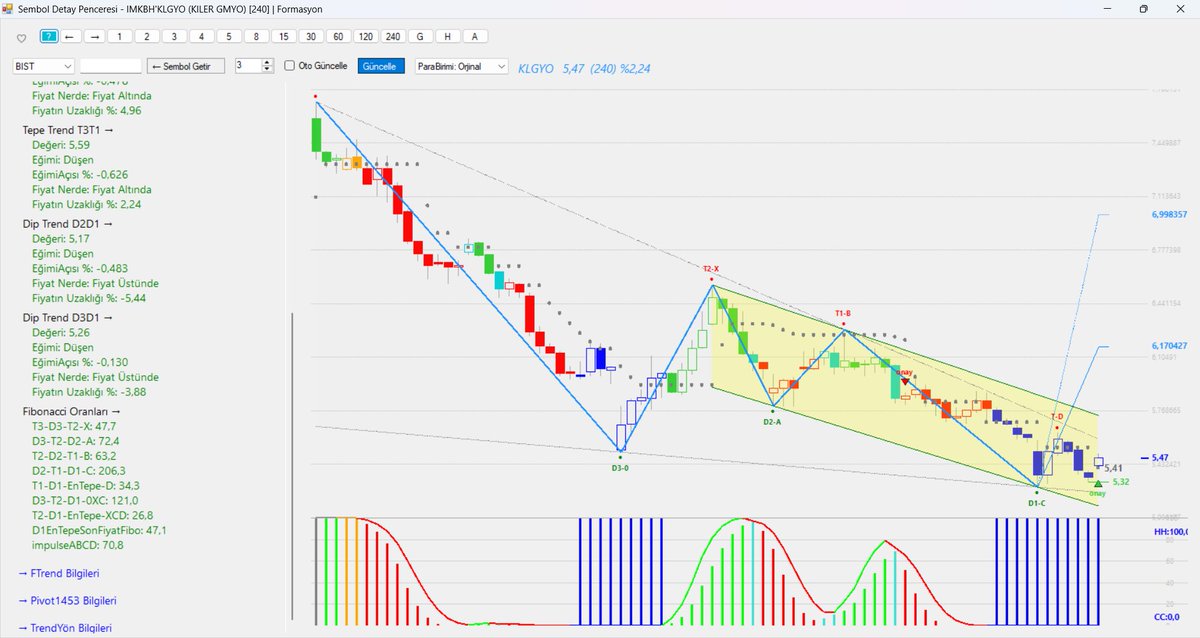1200x638 pixels.
Task: Select the 8 timeframe button
Action: tap(256, 36)
